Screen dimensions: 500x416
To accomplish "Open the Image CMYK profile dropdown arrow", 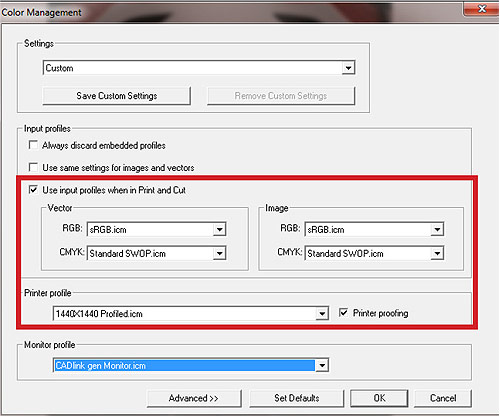I will [437, 253].
